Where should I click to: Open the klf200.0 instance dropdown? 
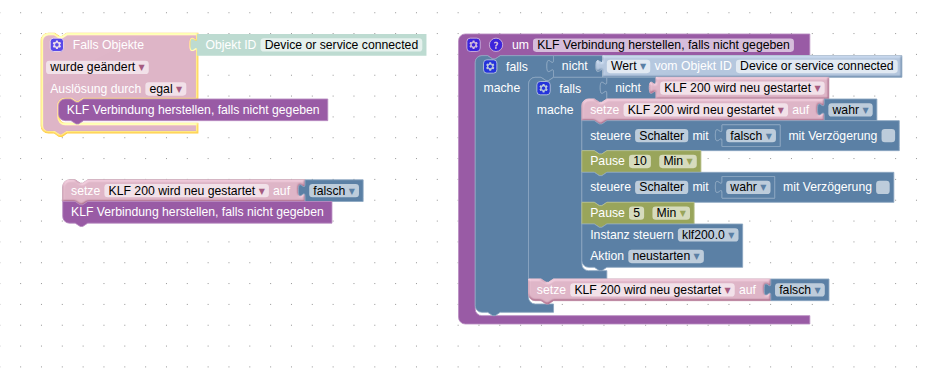coord(707,235)
